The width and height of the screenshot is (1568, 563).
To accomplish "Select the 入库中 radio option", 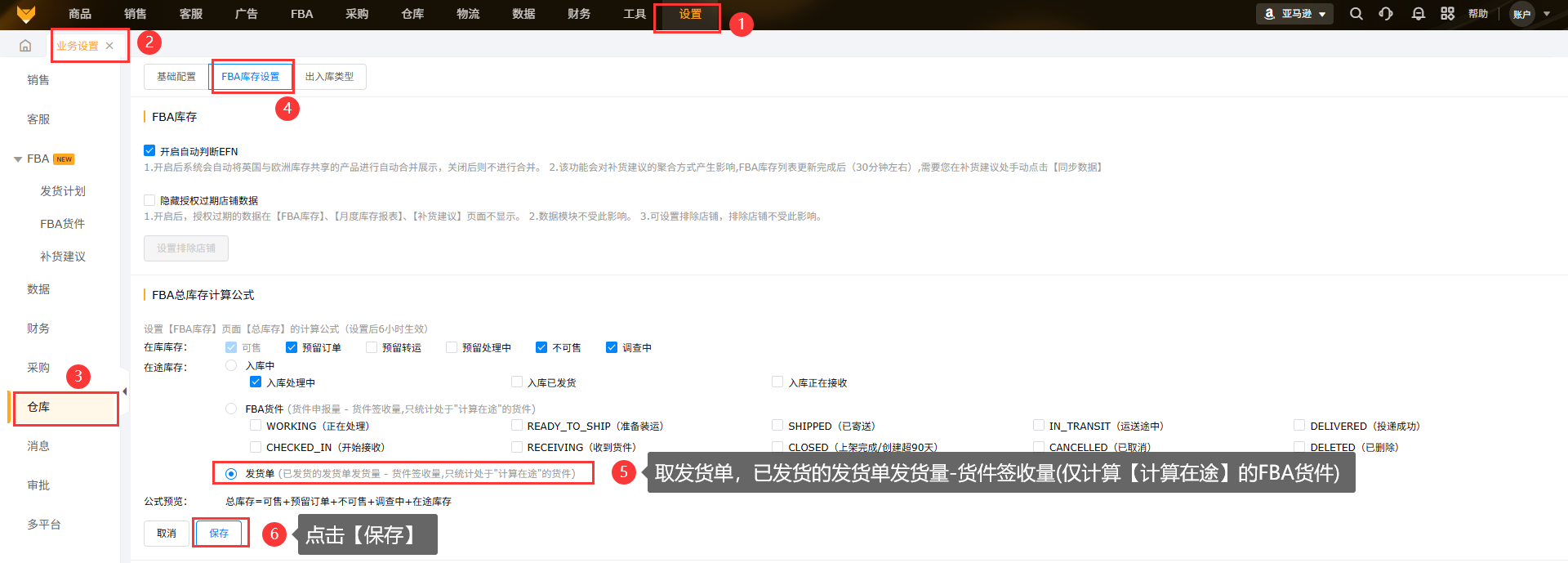I will tap(231, 365).
